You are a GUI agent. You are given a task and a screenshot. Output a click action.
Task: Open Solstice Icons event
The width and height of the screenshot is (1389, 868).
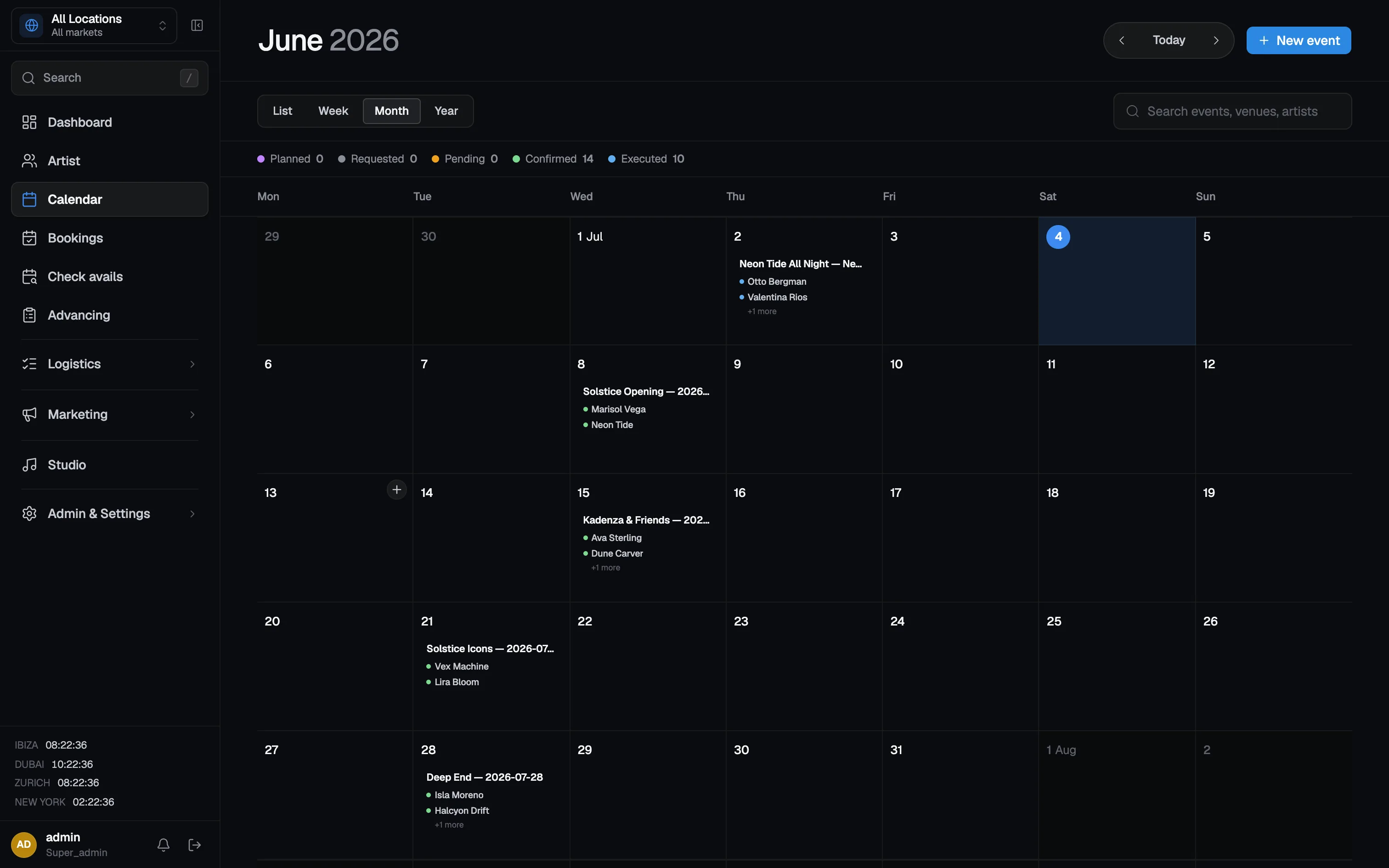[x=490, y=648]
